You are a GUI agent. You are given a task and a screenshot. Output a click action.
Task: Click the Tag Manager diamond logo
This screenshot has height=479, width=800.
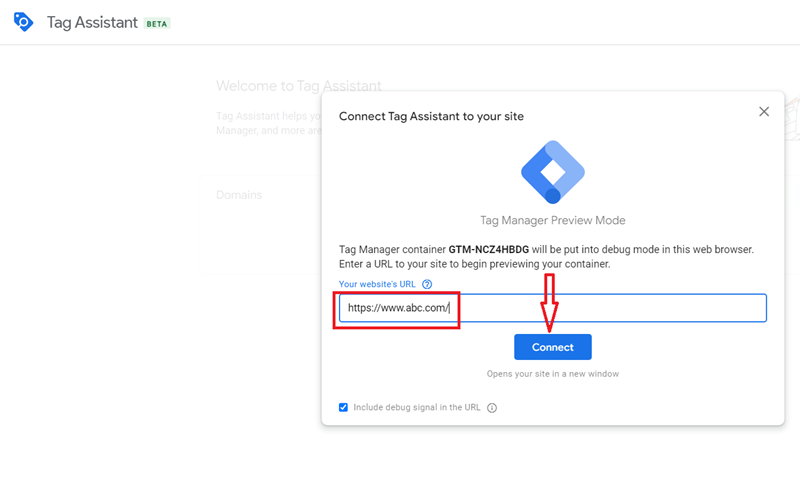tap(553, 172)
